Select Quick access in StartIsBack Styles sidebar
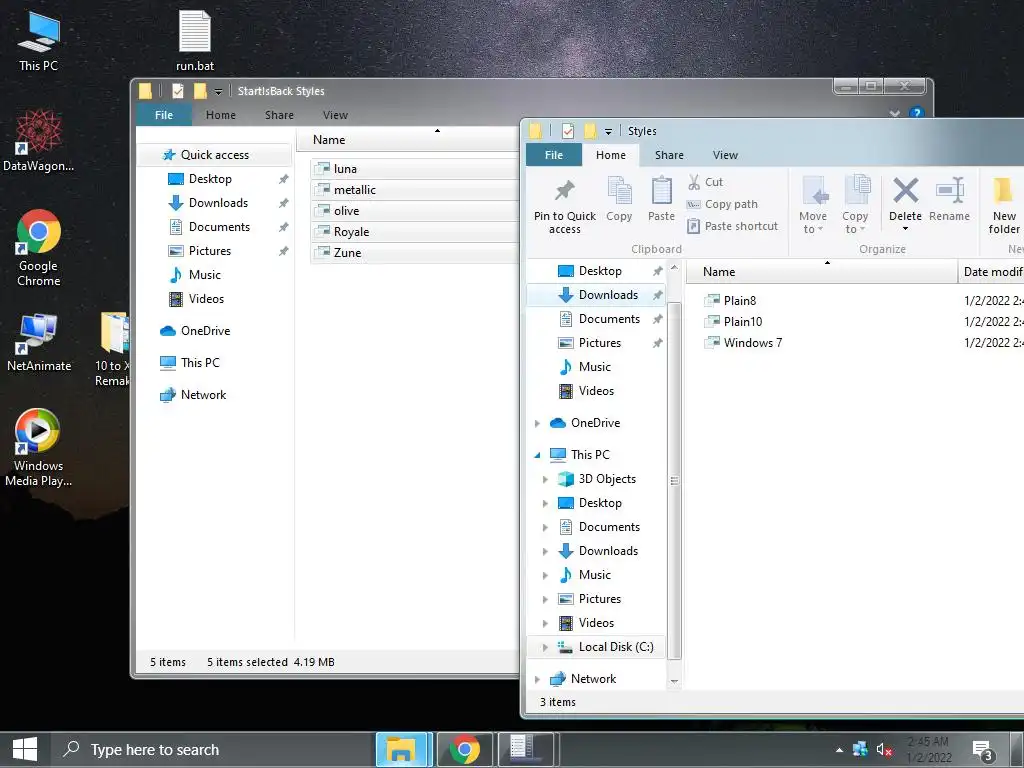 pyautogui.click(x=215, y=155)
